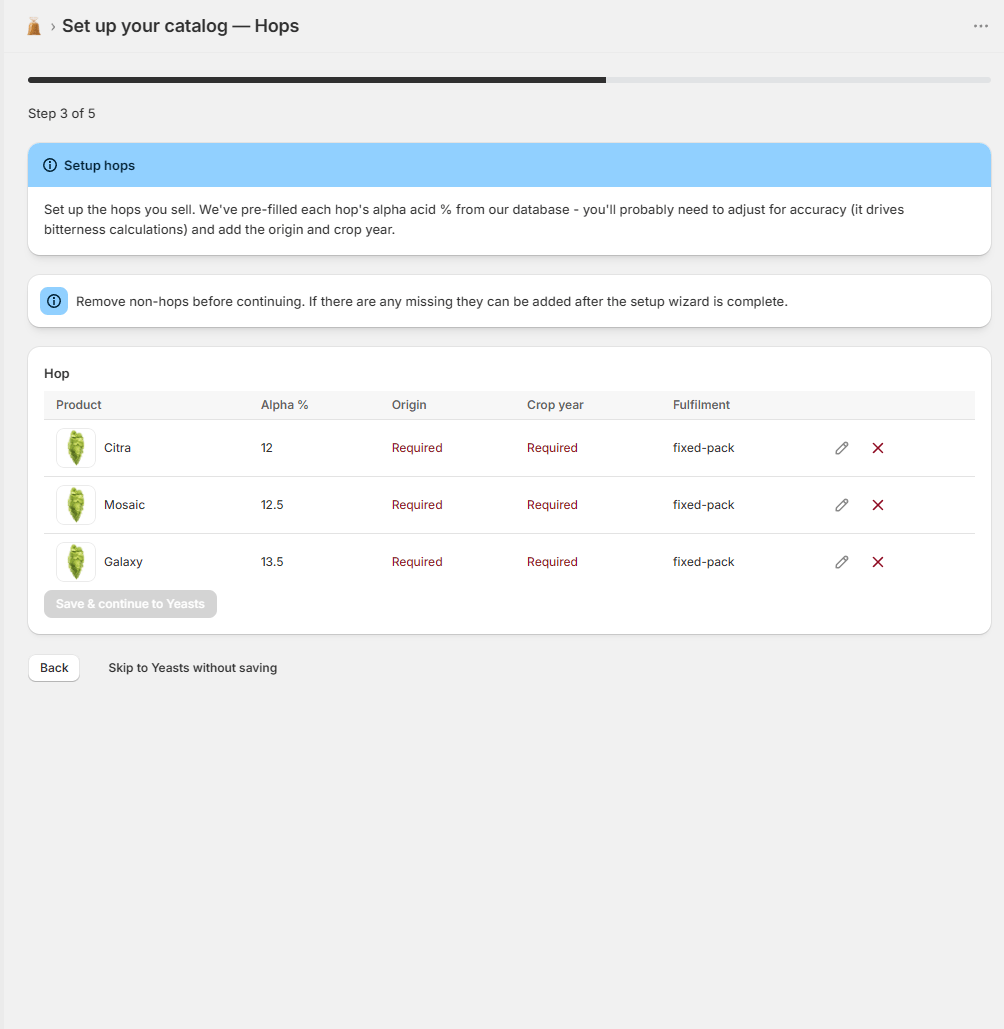This screenshot has width=1004, height=1029.
Task: Click the setup progress bar
Action: tap(509, 80)
